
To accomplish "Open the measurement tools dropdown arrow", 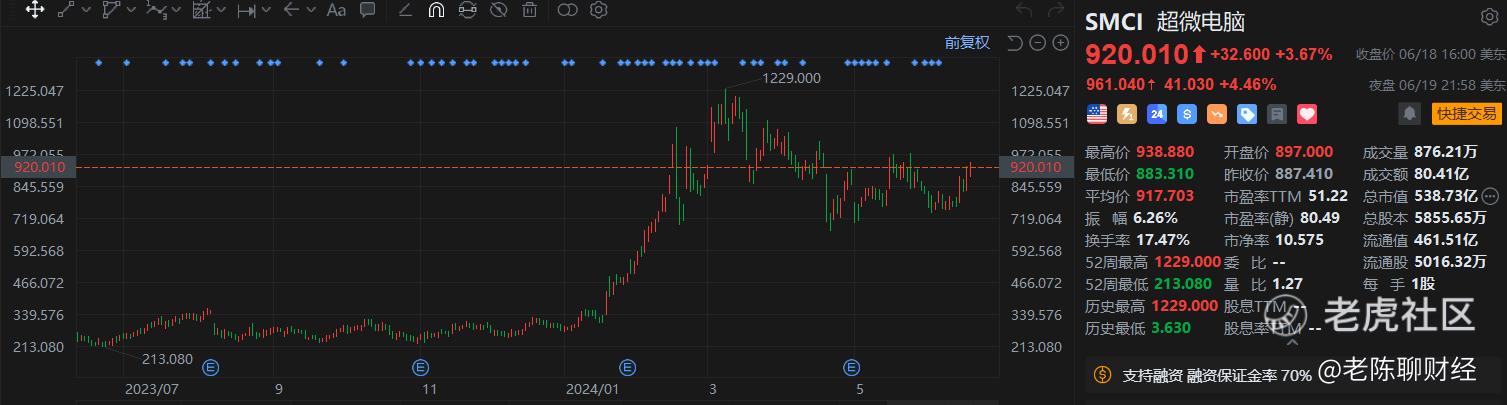I will (220, 11).
